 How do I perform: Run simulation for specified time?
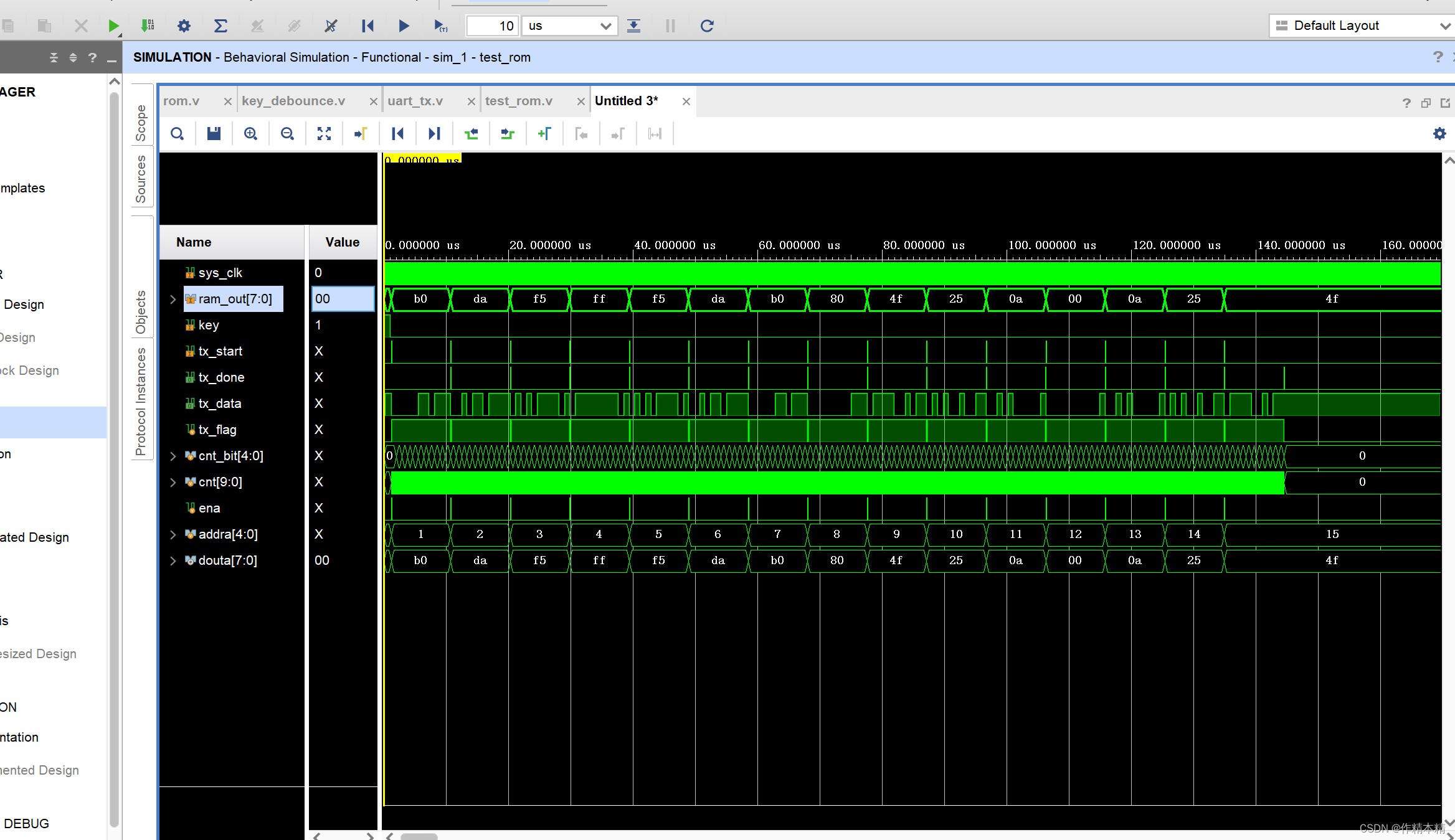click(440, 26)
